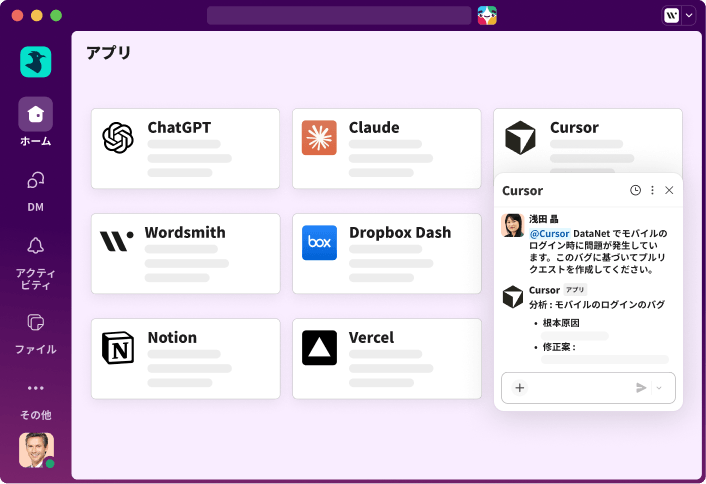The image size is (706, 484).
Task: Close the Cursor chat panel
Action: tap(669, 190)
